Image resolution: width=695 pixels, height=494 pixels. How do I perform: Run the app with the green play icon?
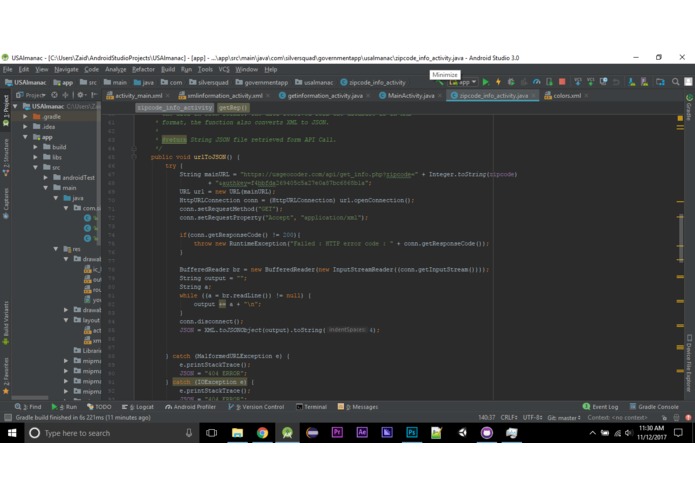(485, 82)
